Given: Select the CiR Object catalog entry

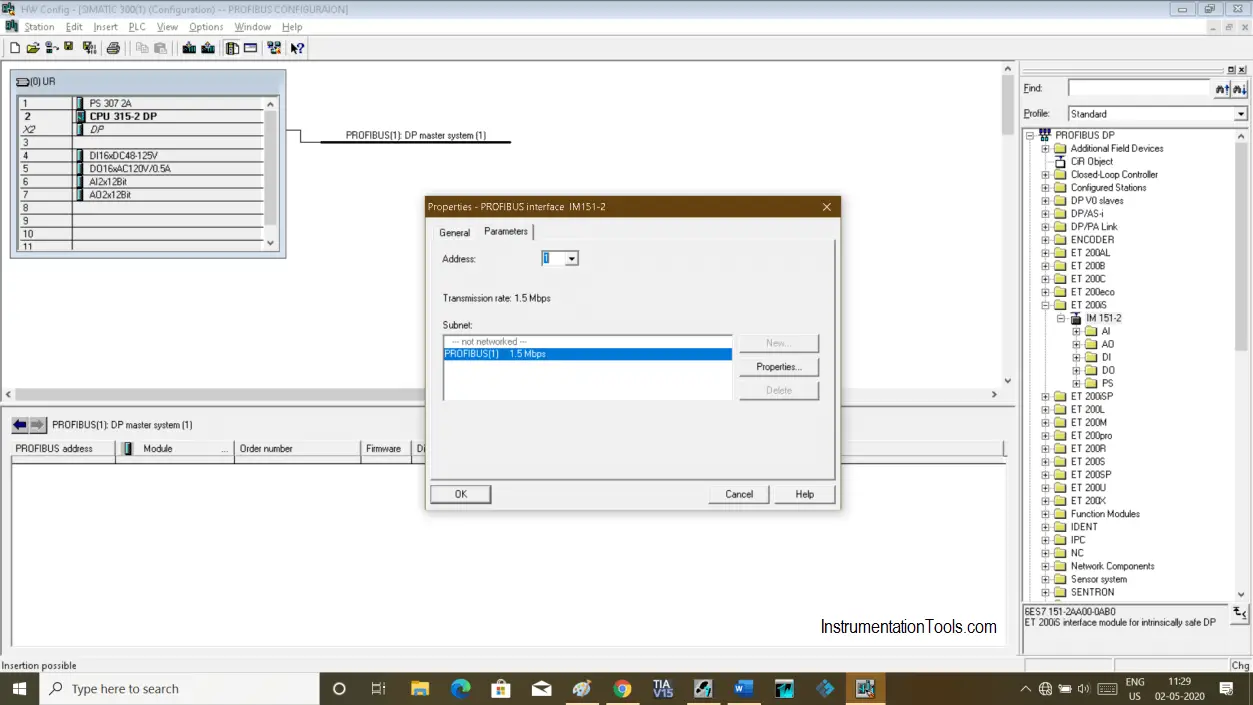Looking at the screenshot, I should [x=1092, y=161].
